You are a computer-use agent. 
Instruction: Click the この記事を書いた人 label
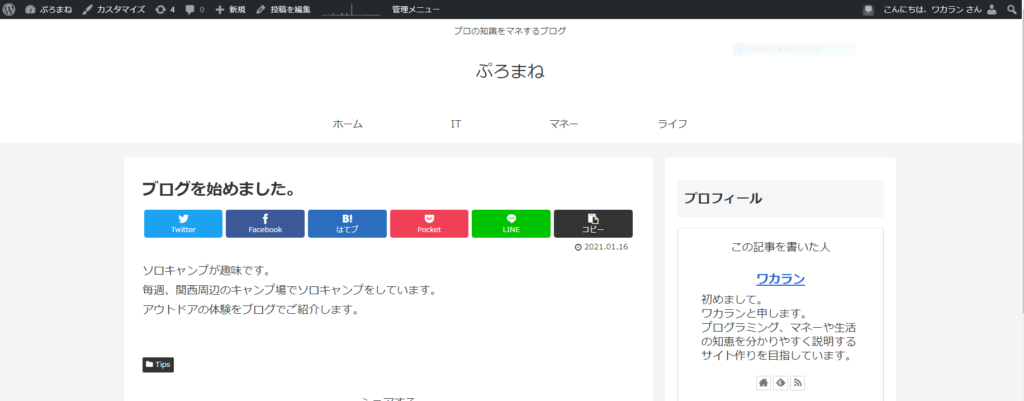(x=780, y=247)
